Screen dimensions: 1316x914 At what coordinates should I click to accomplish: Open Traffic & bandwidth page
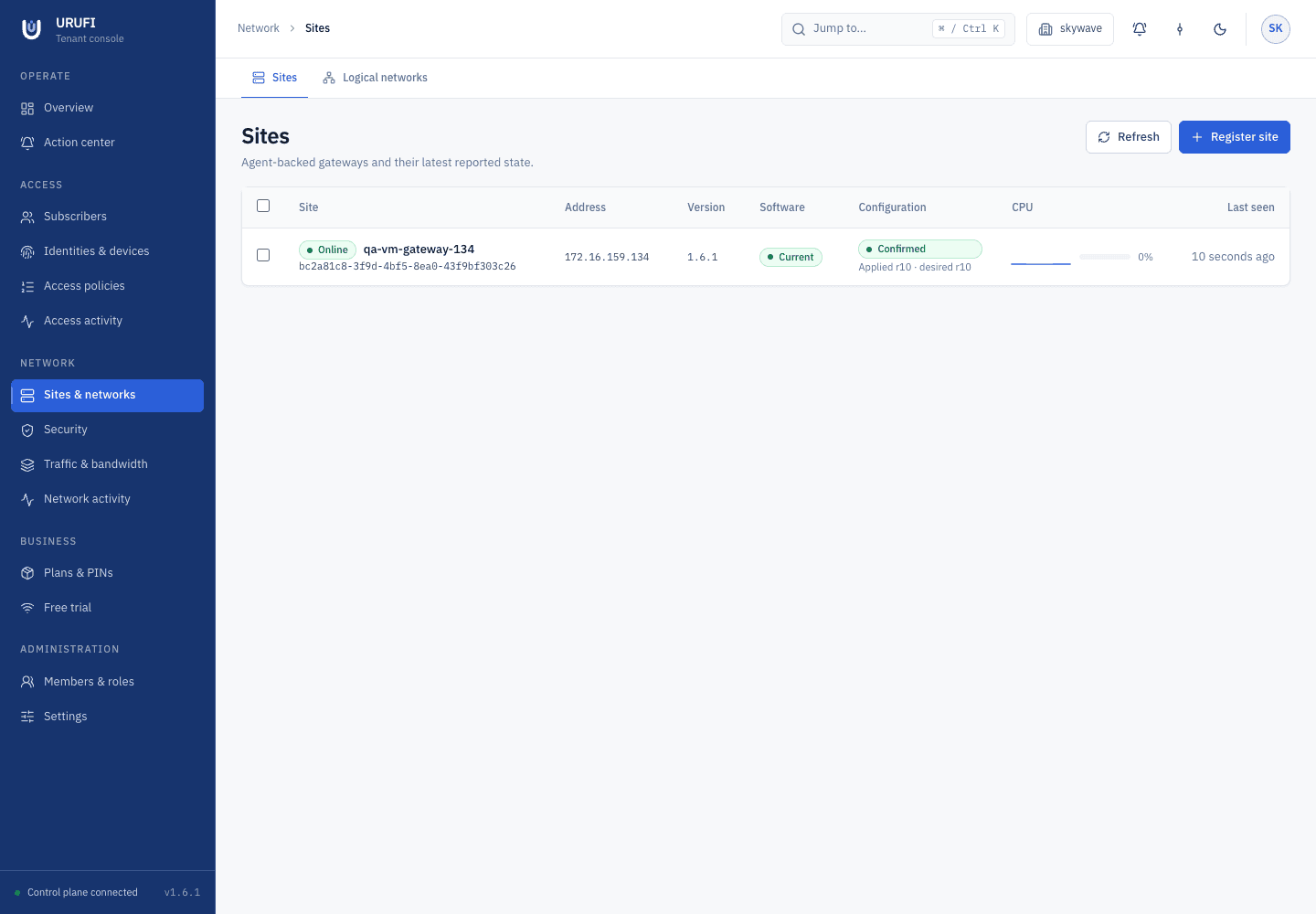[x=107, y=464]
